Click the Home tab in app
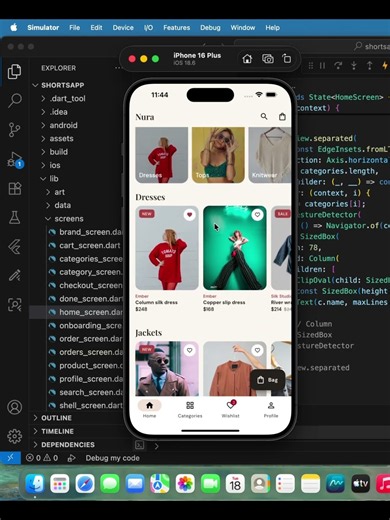The width and height of the screenshot is (390, 520). tap(149, 409)
